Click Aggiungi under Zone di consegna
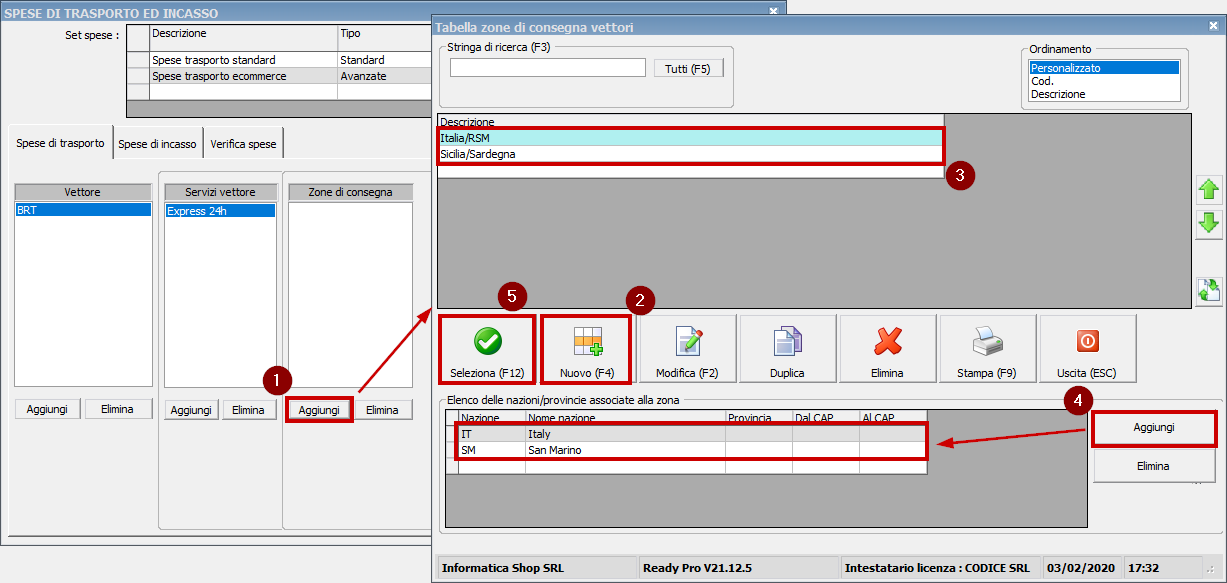This screenshot has height=583, width=1227. [x=319, y=410]
